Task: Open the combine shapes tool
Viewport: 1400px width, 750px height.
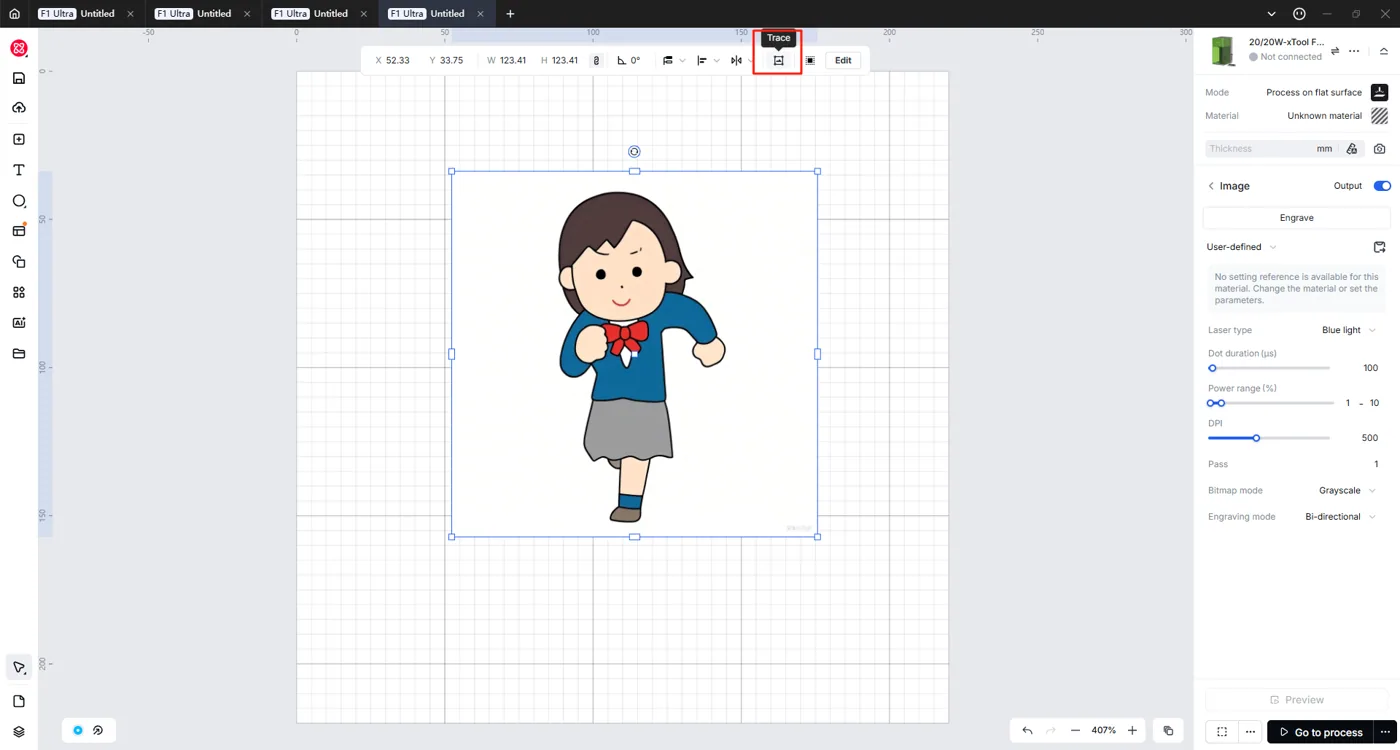Action: [x=18, y=262]
